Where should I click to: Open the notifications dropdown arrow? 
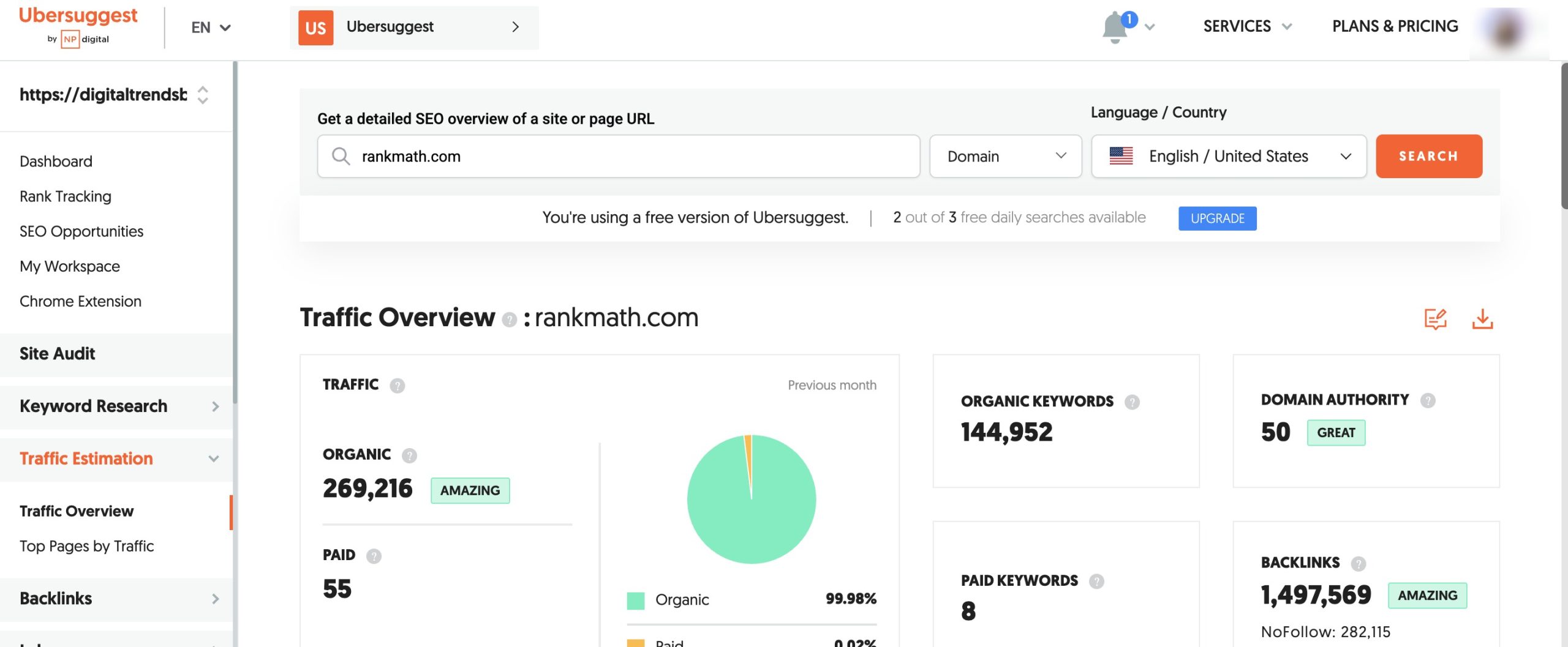coord(1150,27)
